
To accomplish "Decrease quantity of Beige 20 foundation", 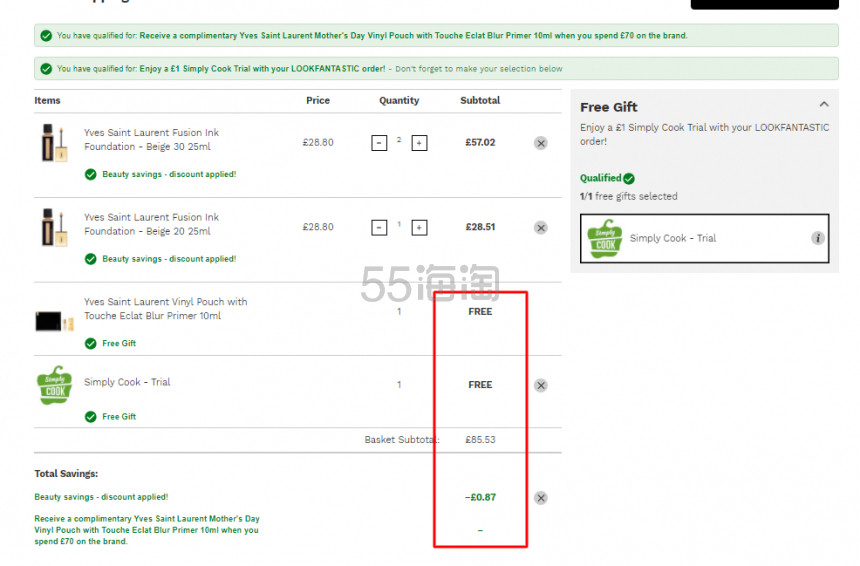I will [379, 228].
